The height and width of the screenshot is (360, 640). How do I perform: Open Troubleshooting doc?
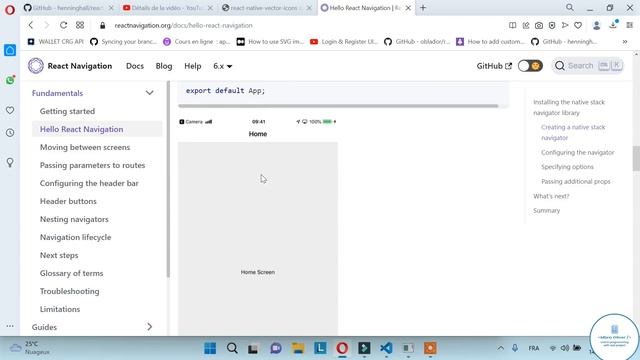click(x=69, y=291)
